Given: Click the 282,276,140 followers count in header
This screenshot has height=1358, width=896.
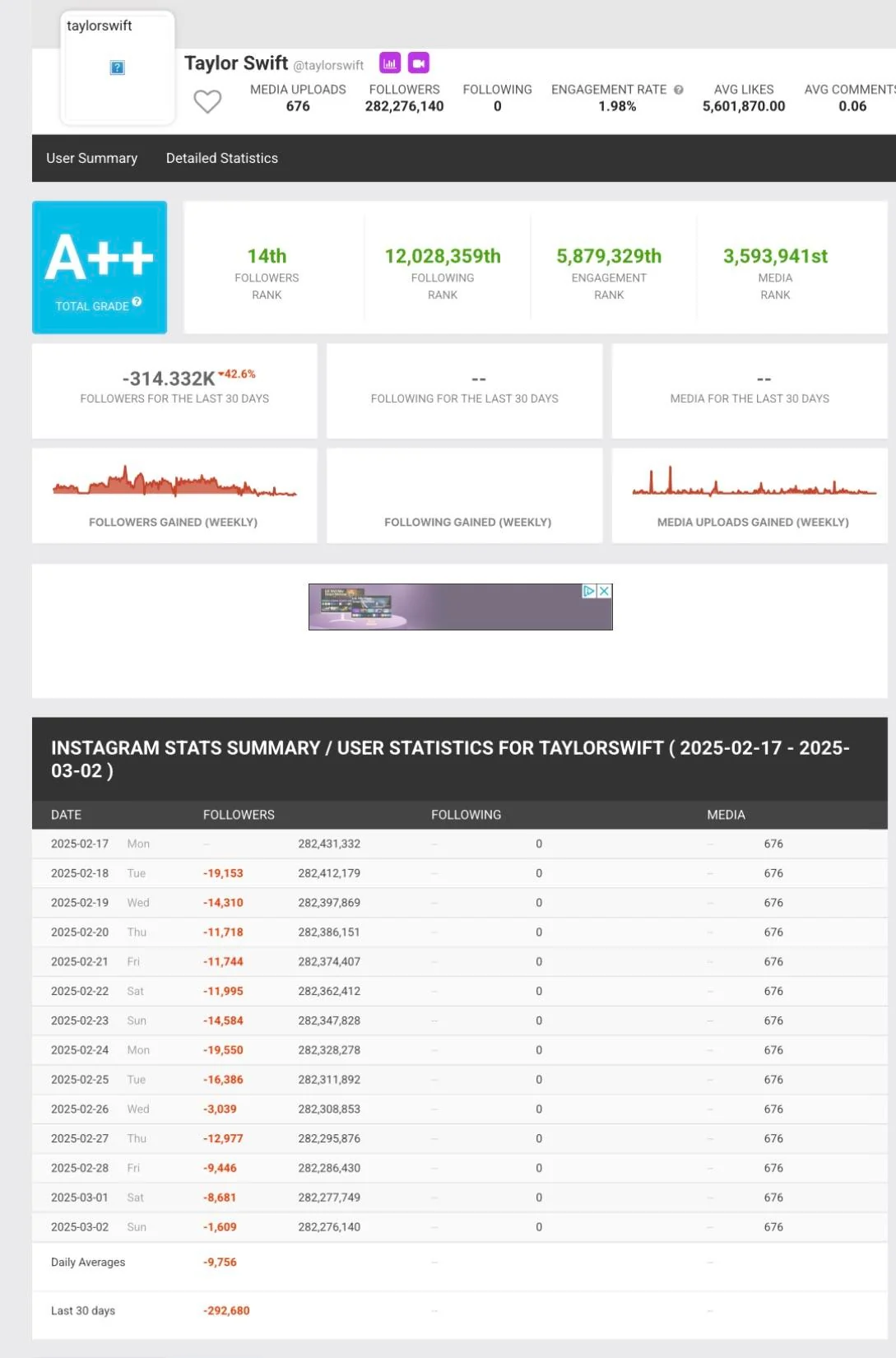Looking at the screenshot, I should 405,106.
